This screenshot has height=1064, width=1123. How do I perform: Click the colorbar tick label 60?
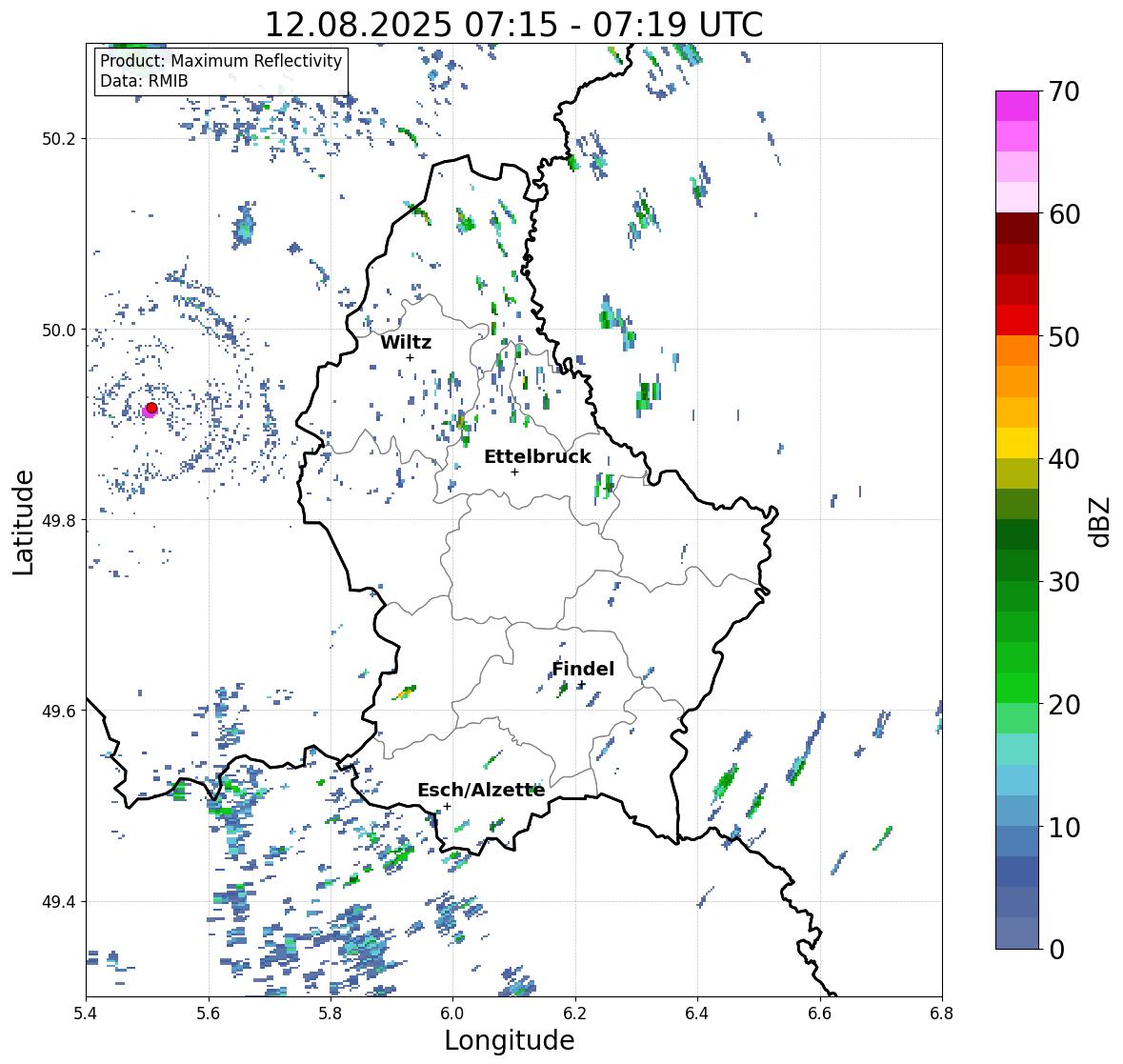coord(1064,214)
